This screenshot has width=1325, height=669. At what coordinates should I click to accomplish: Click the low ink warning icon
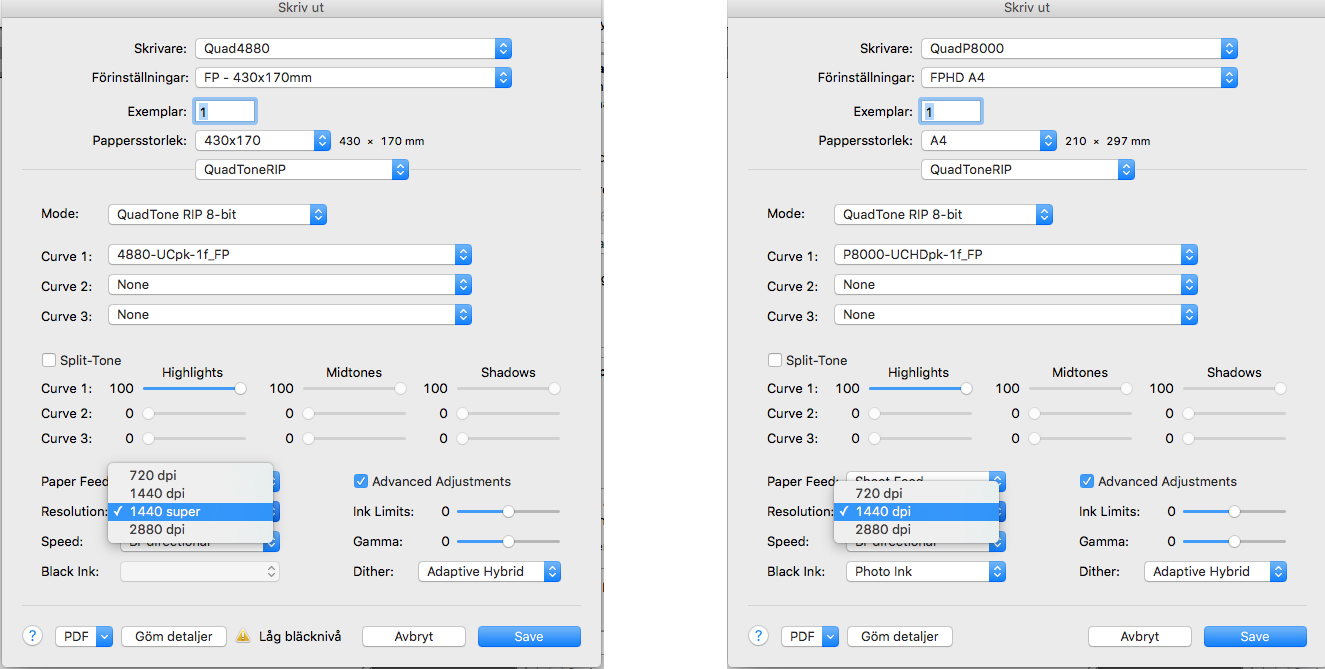[243, 636]
